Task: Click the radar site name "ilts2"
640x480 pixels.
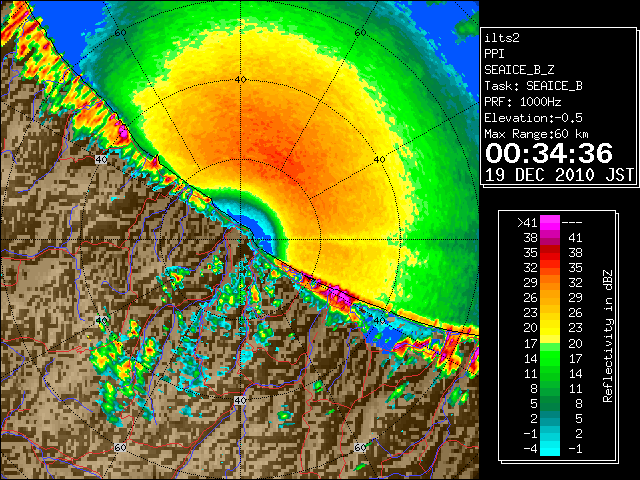Action: pyautogui.click(x=502, y=38)
